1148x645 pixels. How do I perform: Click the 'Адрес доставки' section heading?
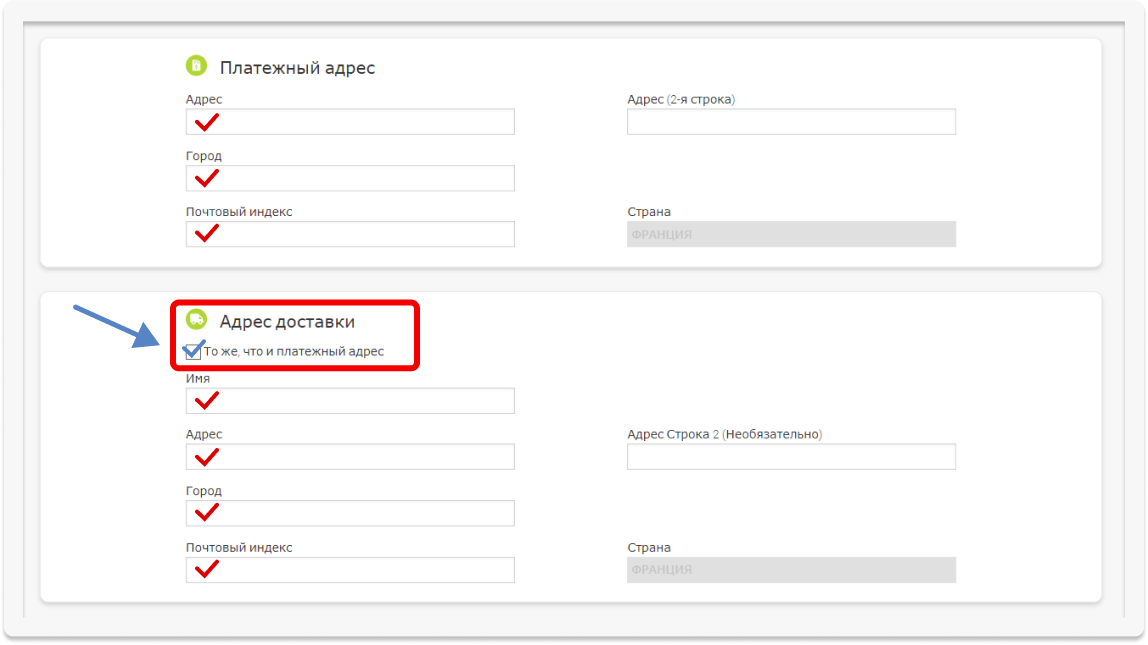(287, 322)
